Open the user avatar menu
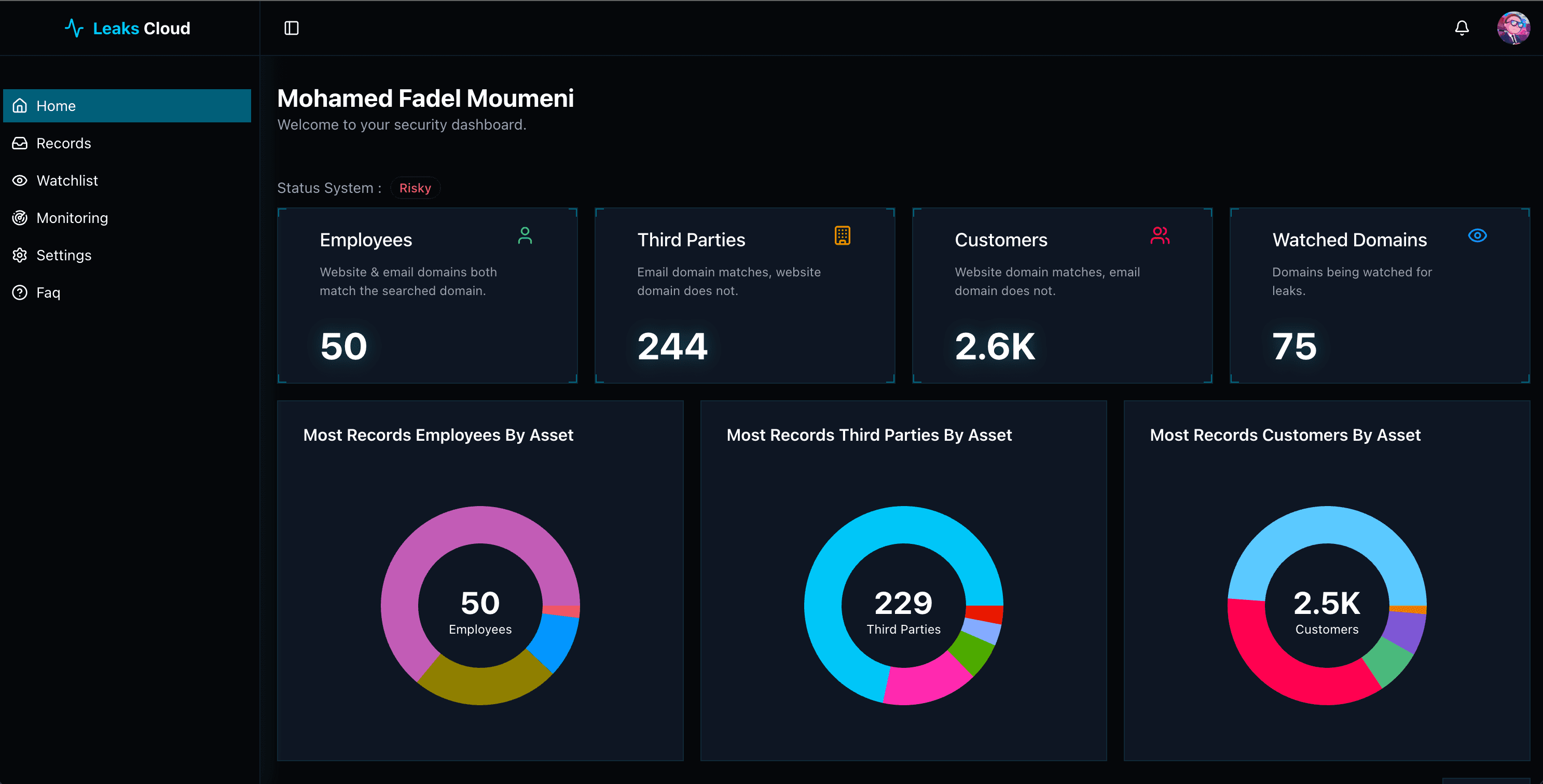The width and height of the screenshot is (1543, 784). (x=1513, y=28)
